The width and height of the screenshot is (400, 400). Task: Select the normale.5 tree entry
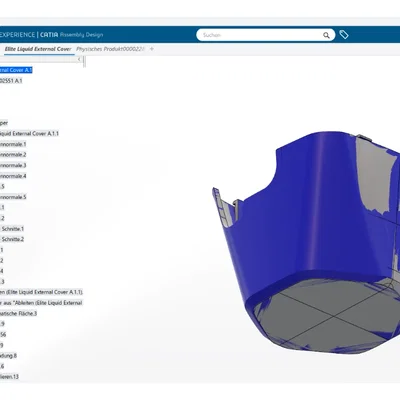click(13, 197)
